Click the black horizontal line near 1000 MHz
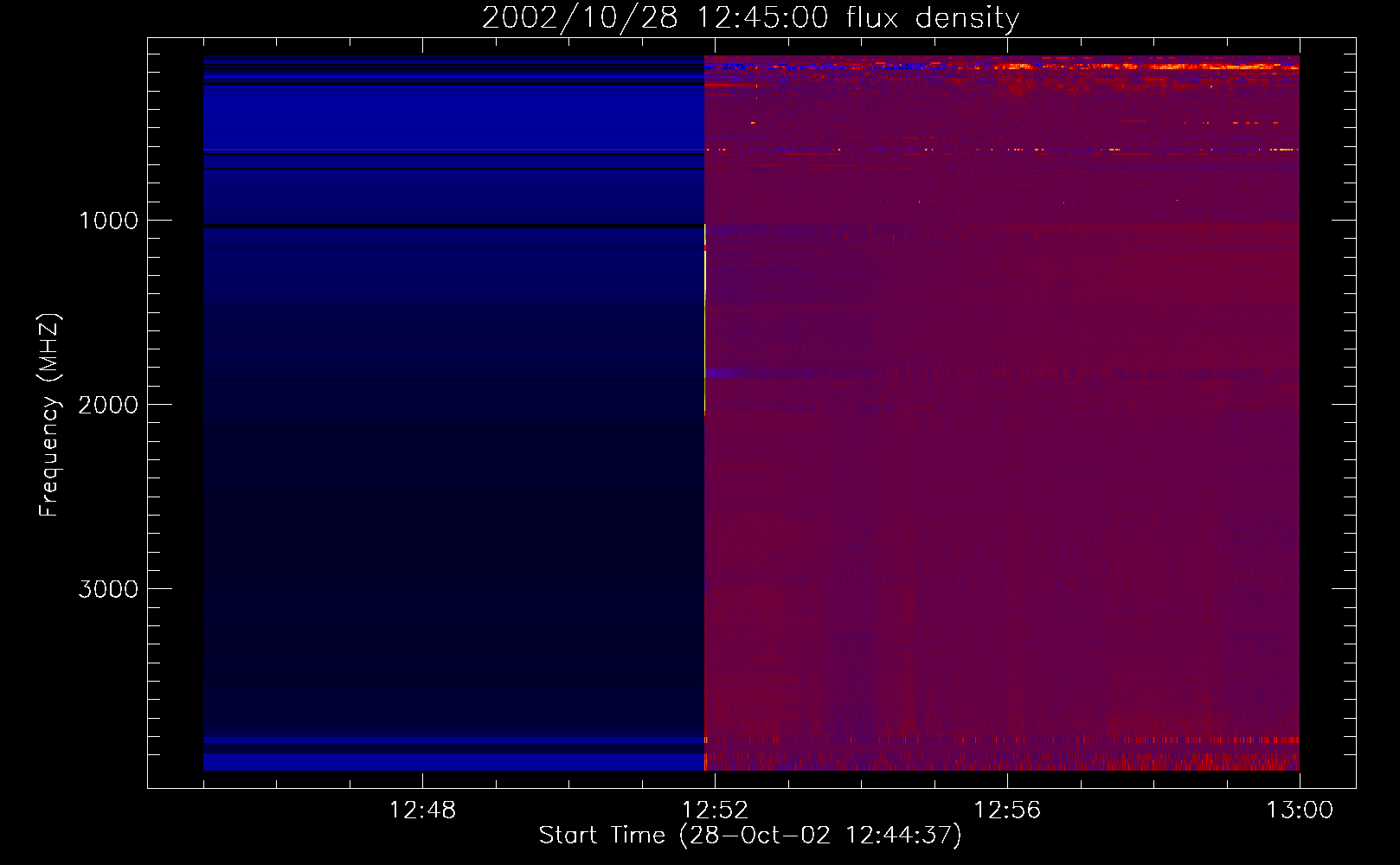The height and width of the screenshot is (865, 1400). click(x=453, y=226)
